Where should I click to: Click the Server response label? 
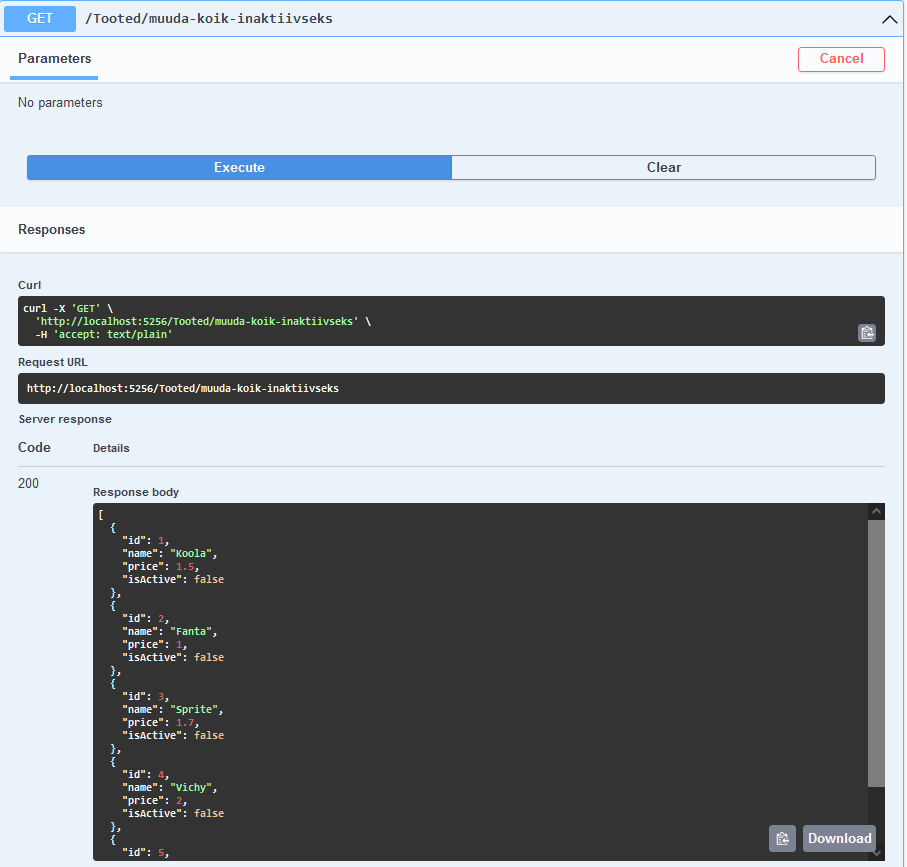pos(65,419)
